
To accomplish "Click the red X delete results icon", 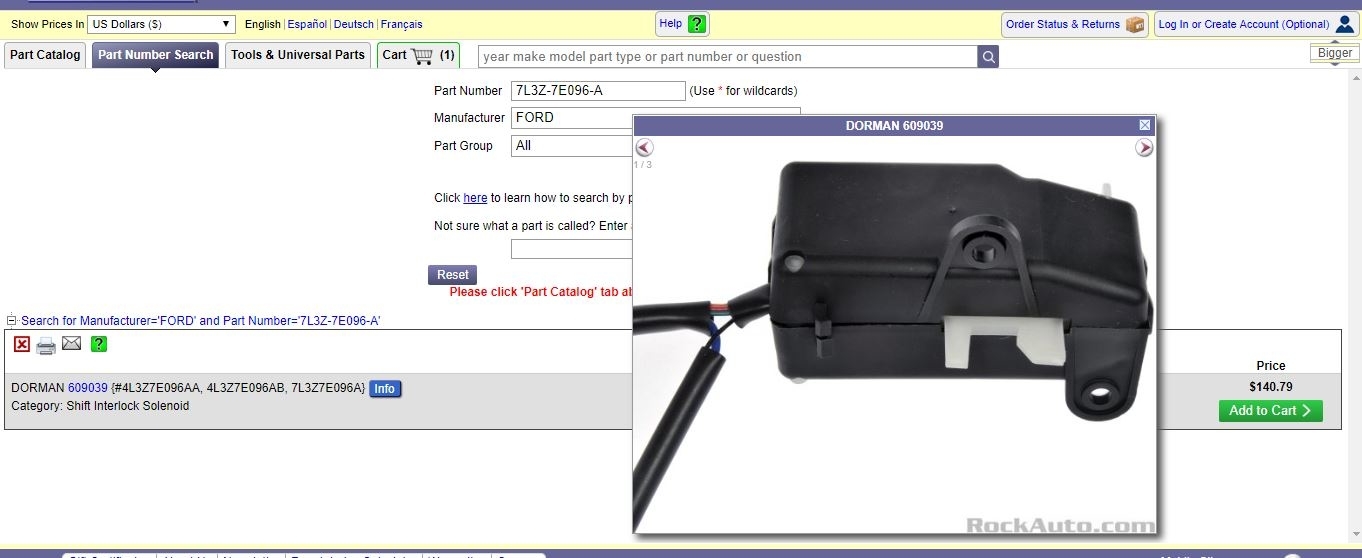I will click(22, 344).
